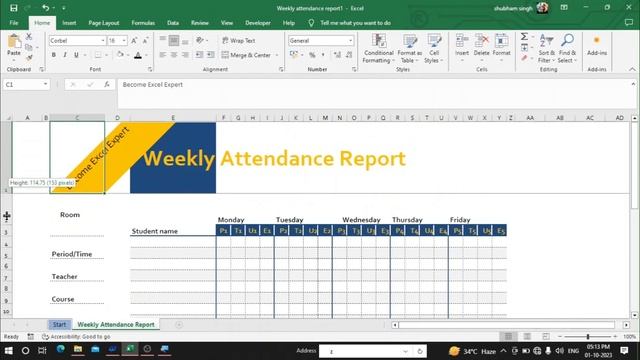Viewport: 640px width, 360px height.
Task: Open Font dialog launcher
Action: point(150,69)
